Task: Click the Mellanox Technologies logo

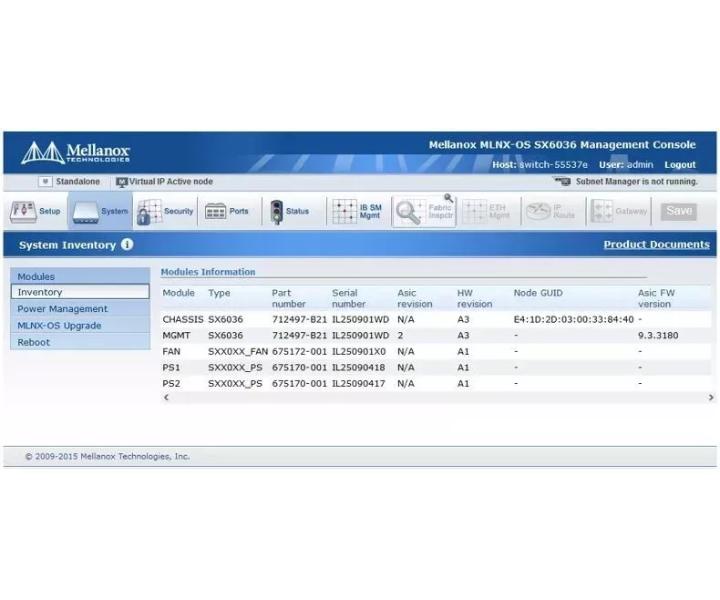Action: click(x=76, y=152)
